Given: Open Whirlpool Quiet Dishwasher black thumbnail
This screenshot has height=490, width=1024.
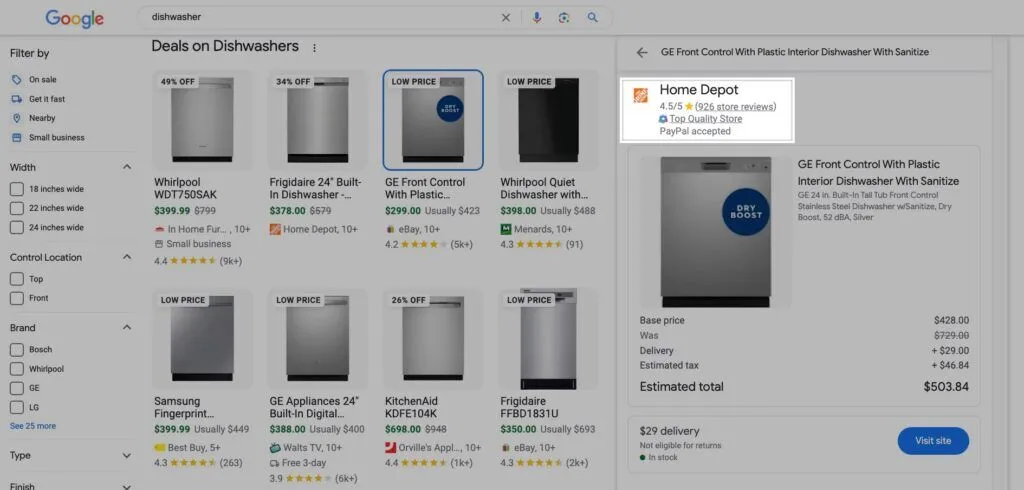Looking at the screenshot, I should 549,120.
